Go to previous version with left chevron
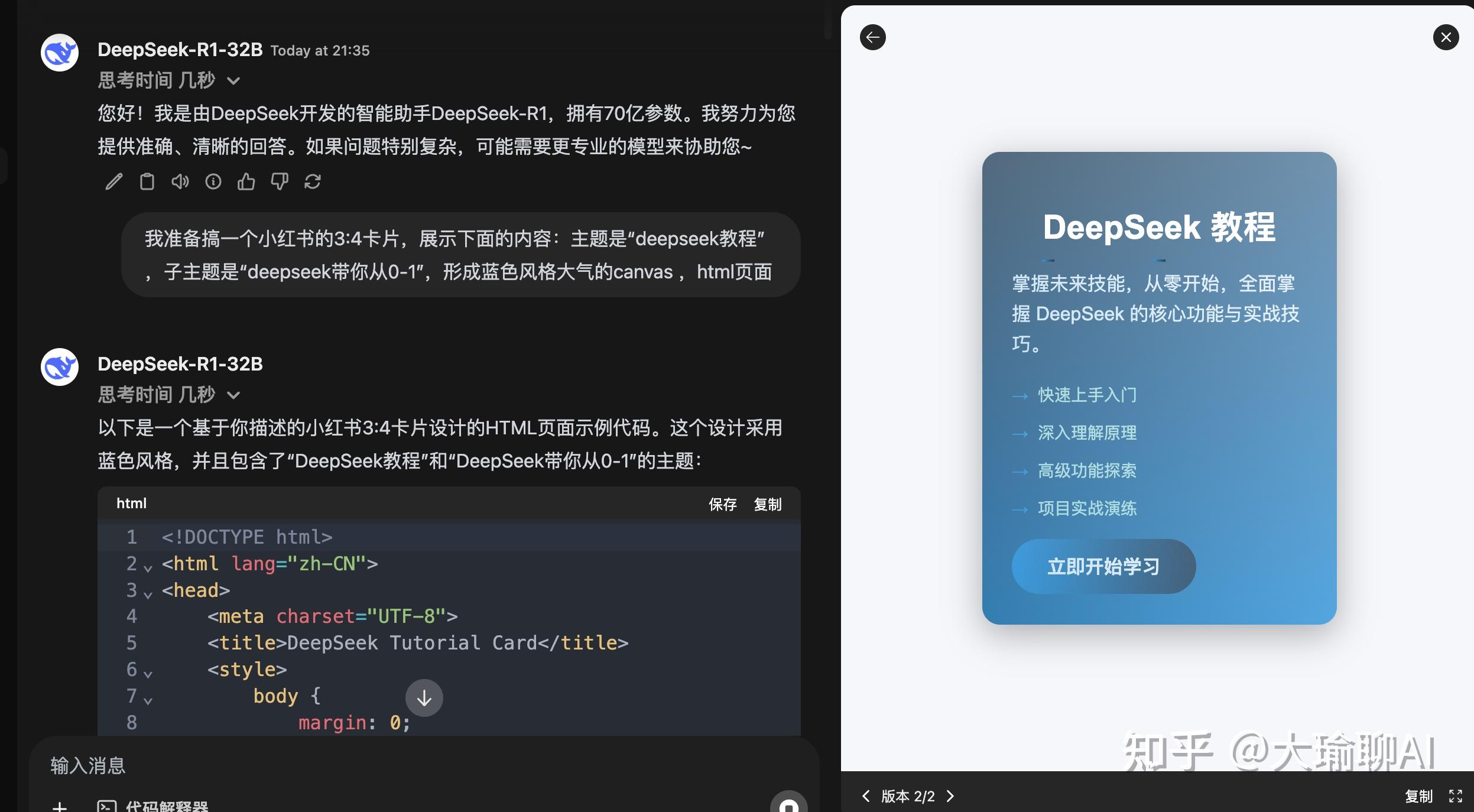The image size is (1474, 812). pos(865,796)
